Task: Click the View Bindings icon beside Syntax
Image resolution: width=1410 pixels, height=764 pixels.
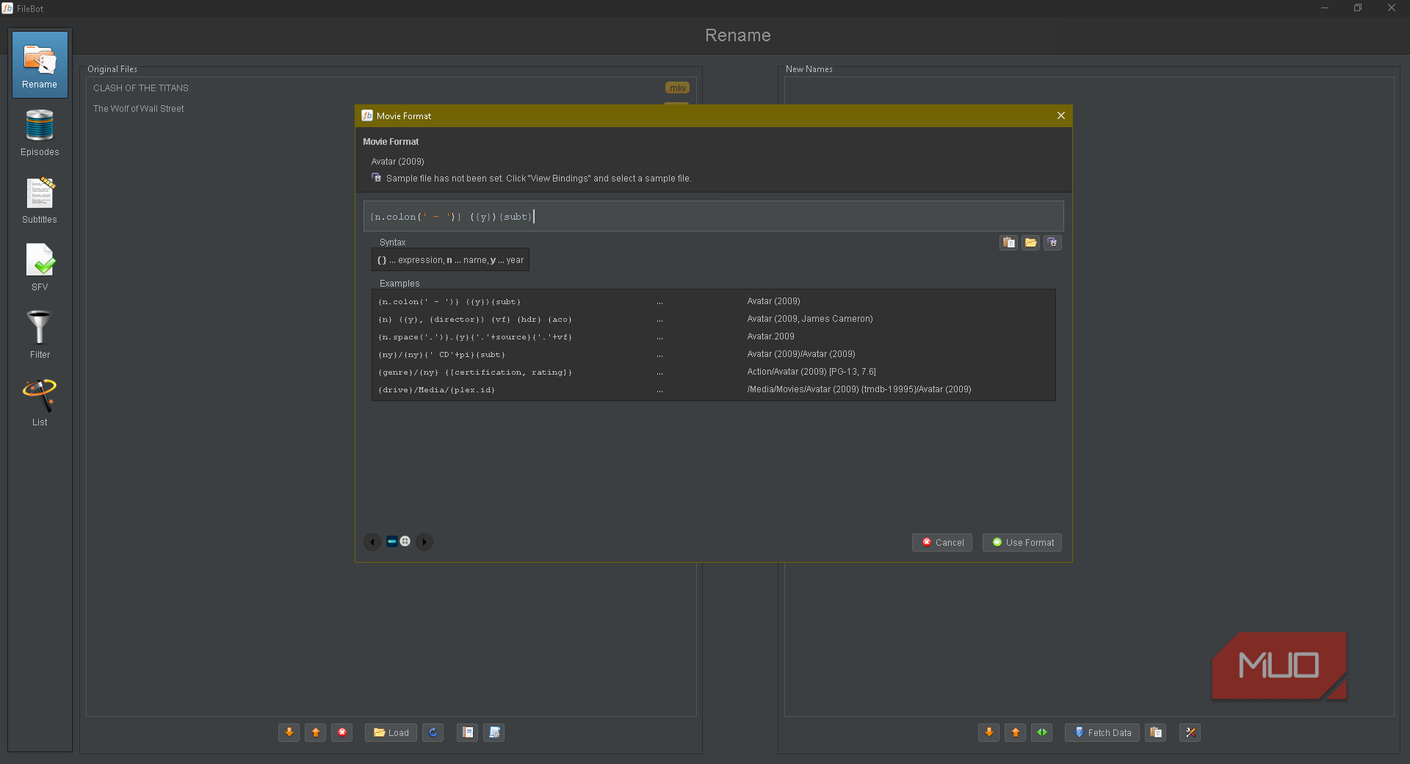Action: pyautogui.click(x=1052, y=243)
